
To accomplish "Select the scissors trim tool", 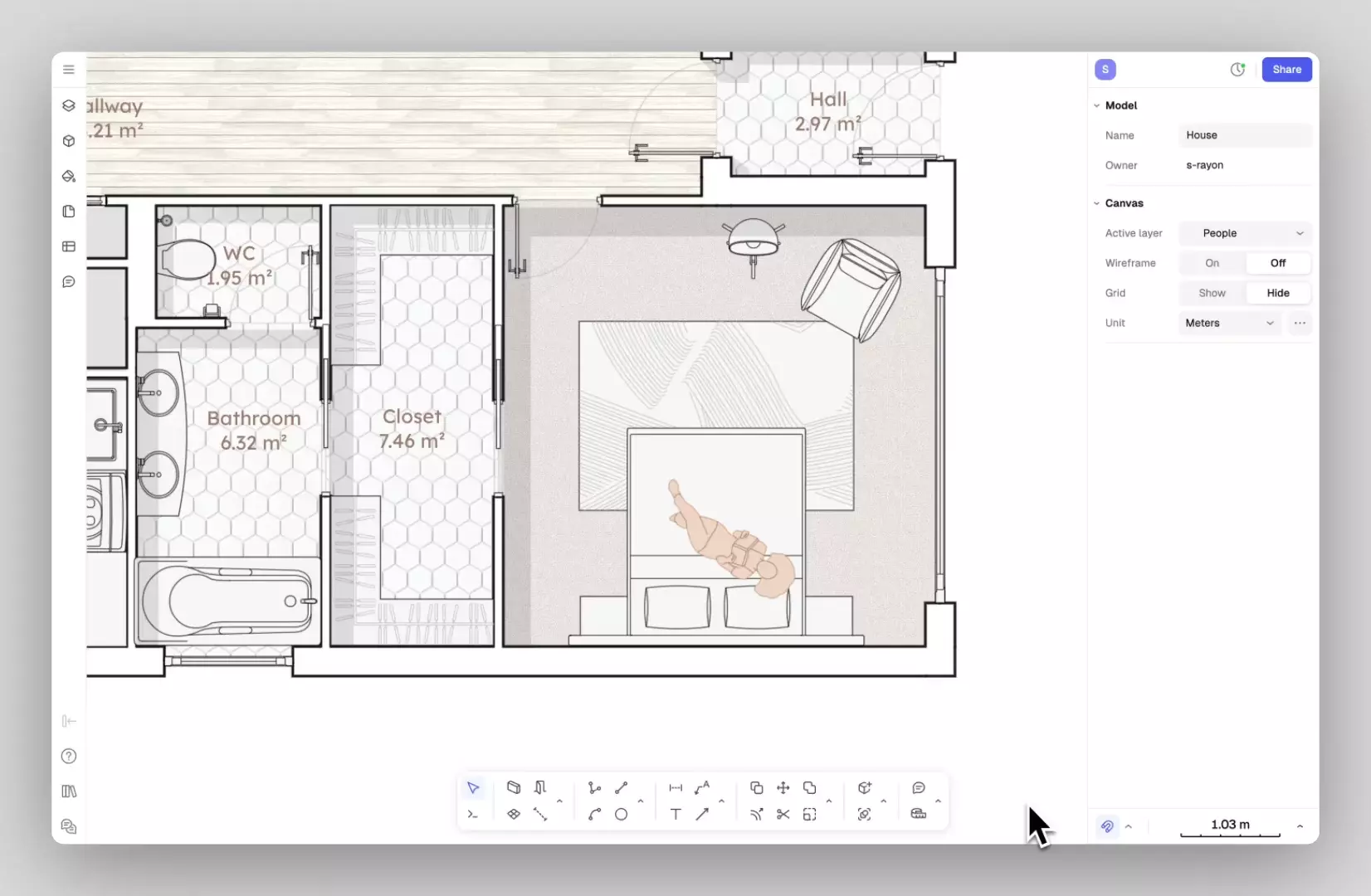I will click(783, 815).
